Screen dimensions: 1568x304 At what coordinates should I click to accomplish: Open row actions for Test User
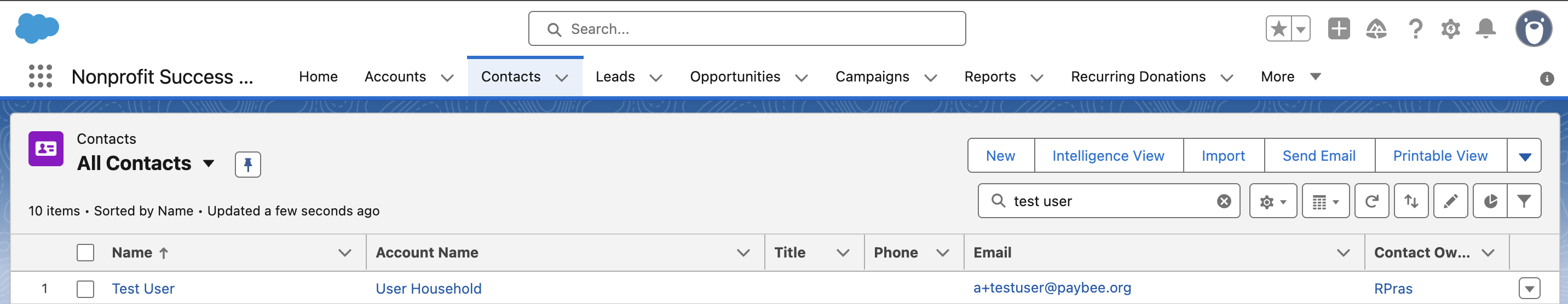click(1529, 289)
